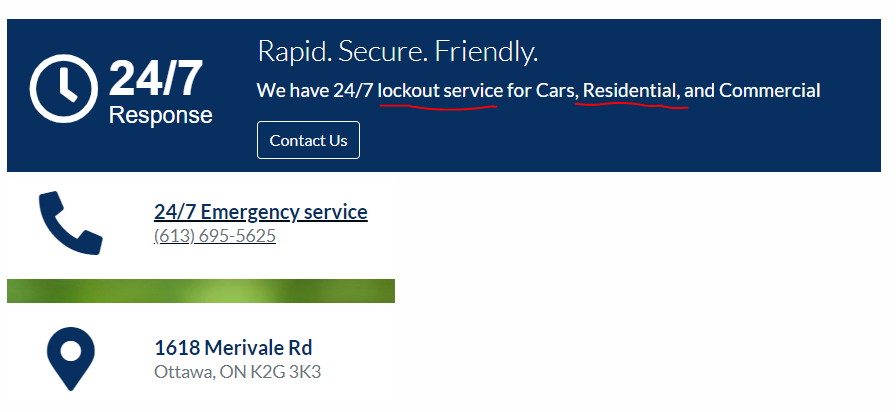Click the red-underlined lockout service phrase
The image size is (896, 412).
coord(441,90)
